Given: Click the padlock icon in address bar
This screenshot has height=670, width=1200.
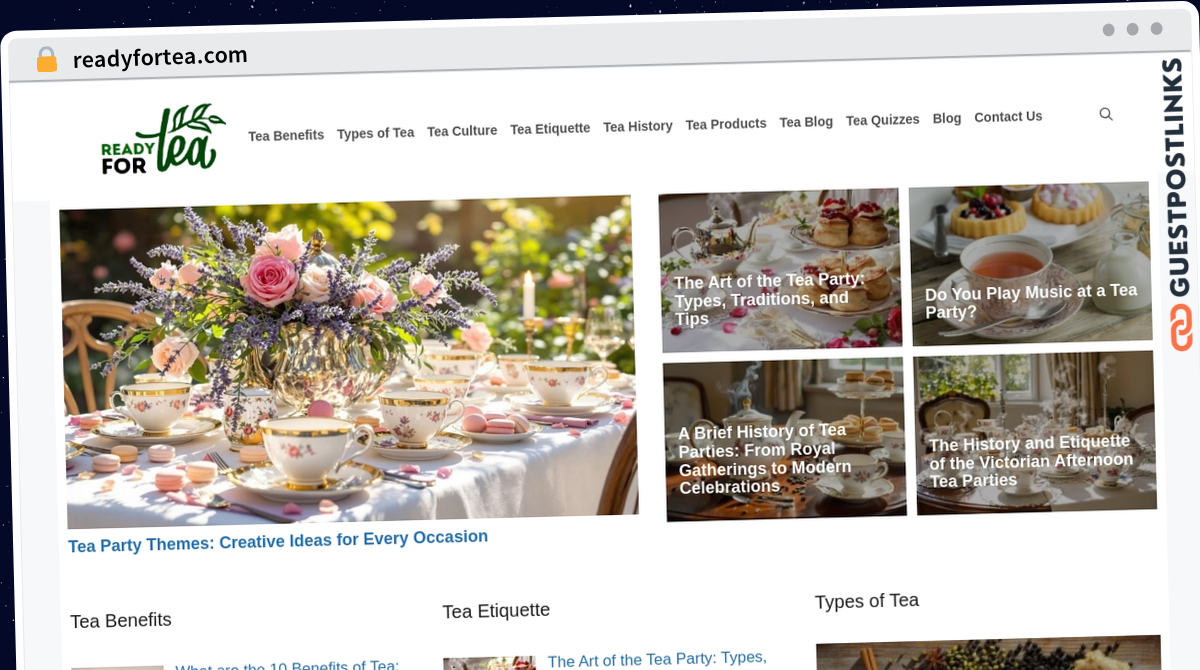Looking at the screenshot, I should pyautogui.click(x=47, y=60).
